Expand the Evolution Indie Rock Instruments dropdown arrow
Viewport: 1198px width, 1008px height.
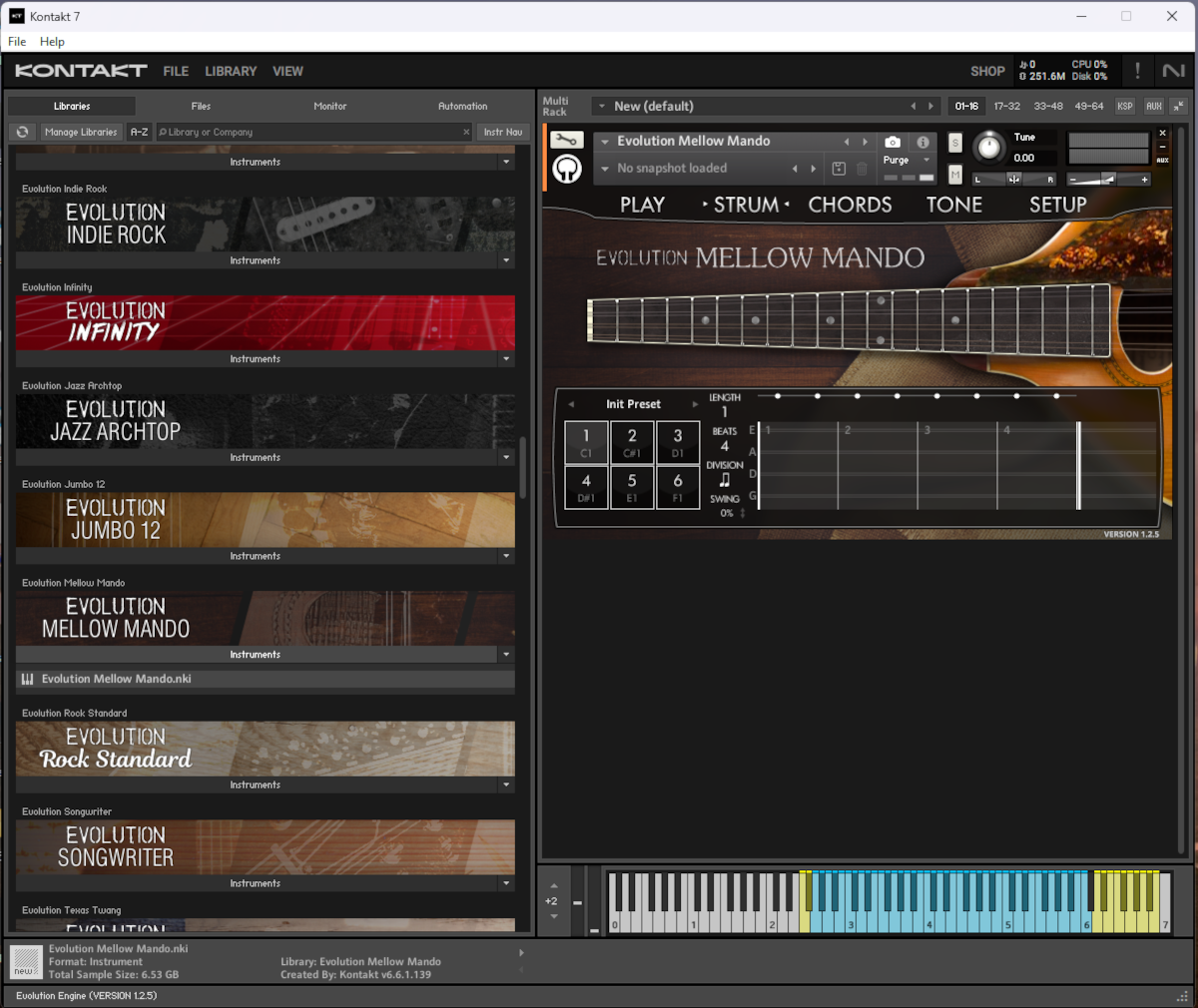506,260
